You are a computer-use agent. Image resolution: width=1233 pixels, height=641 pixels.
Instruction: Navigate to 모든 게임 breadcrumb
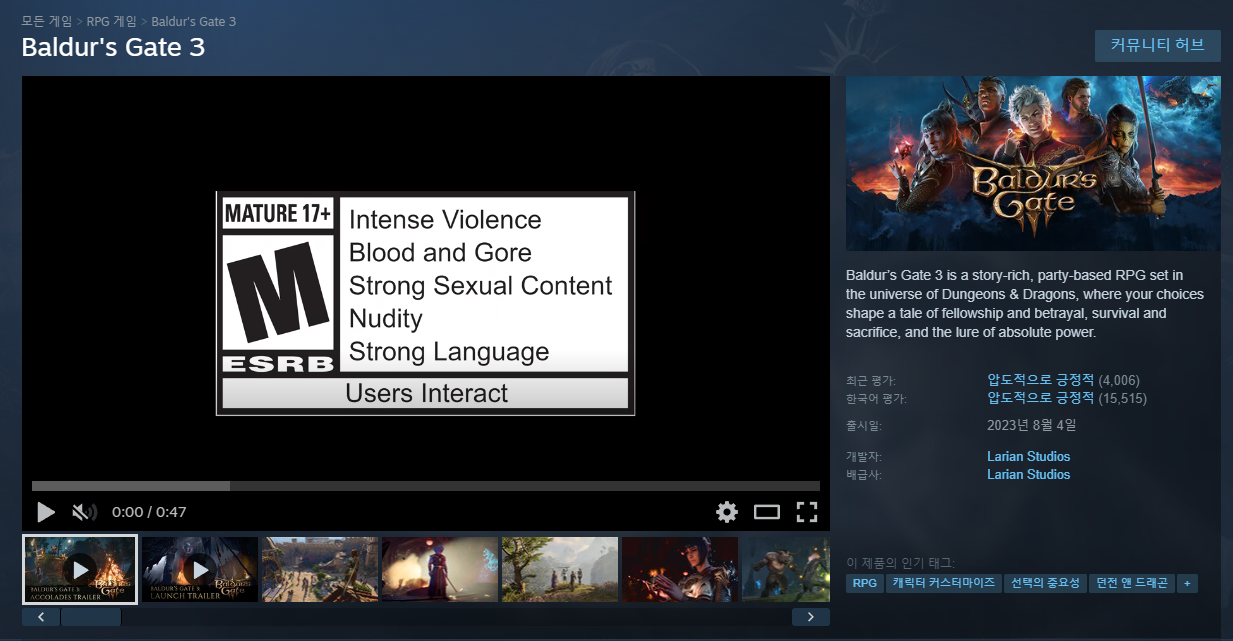click(x=48, y=21)
